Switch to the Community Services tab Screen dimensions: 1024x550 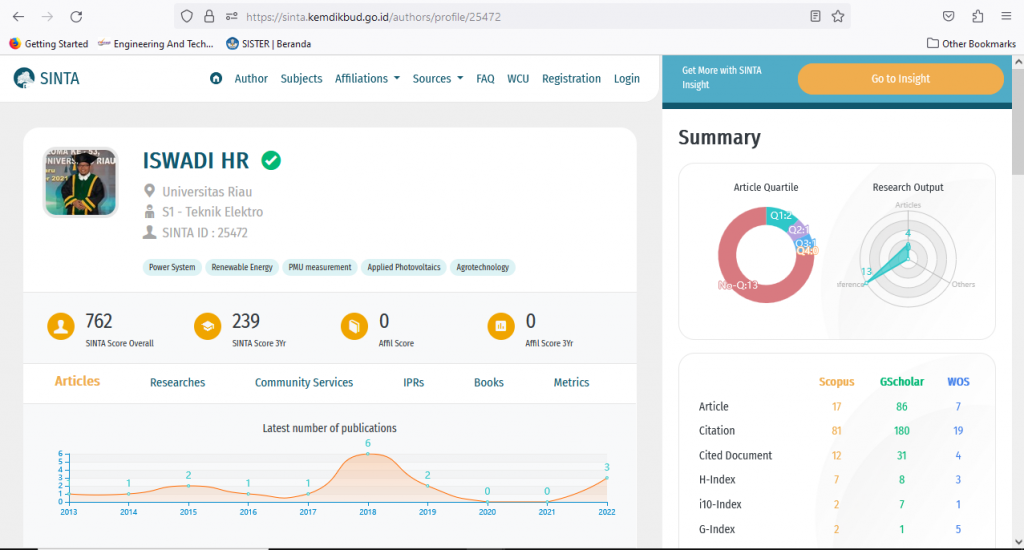click(304, 382)
